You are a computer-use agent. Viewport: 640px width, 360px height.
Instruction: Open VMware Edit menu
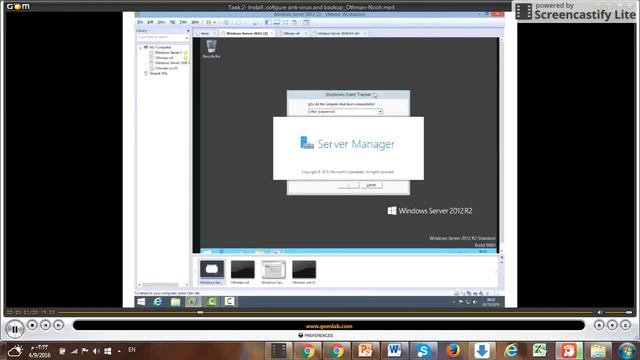150,22
